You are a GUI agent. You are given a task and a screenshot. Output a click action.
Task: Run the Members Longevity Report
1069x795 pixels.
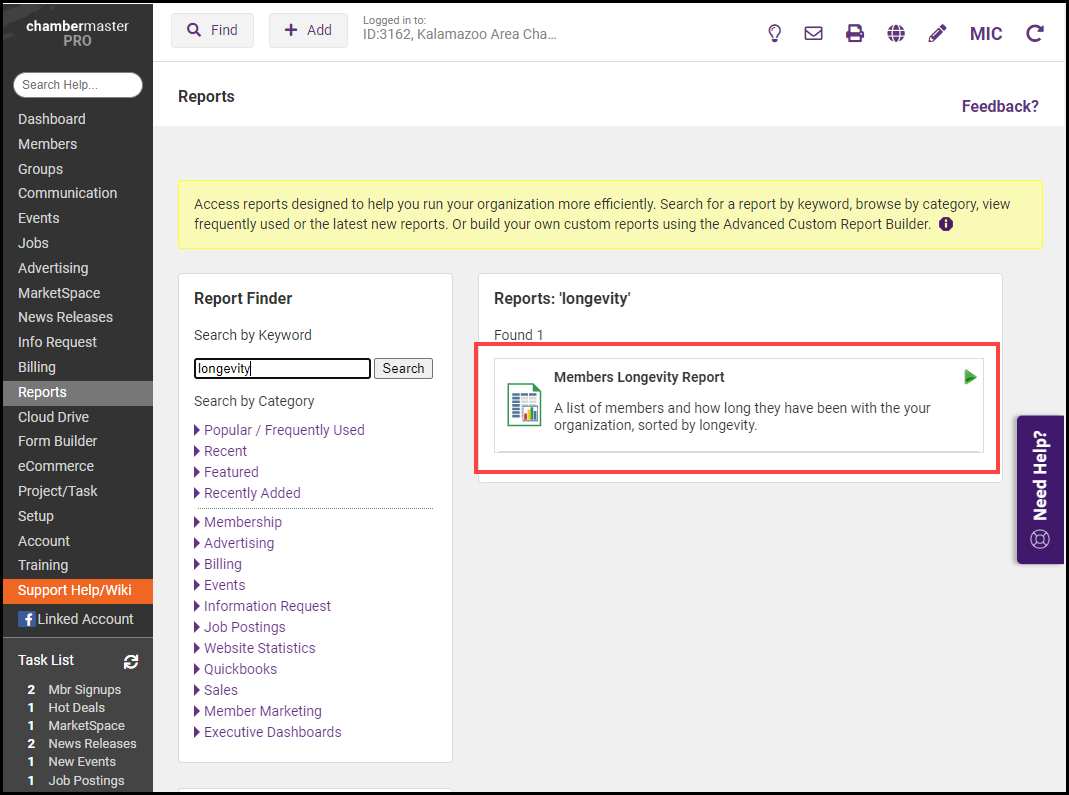pyautogui.click(x=969, y=377)
